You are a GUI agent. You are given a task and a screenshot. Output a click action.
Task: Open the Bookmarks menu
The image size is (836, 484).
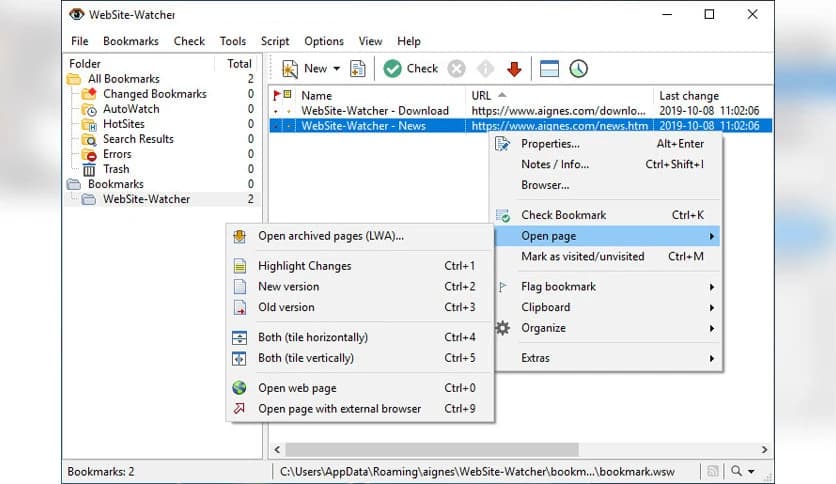coord(131,41)
